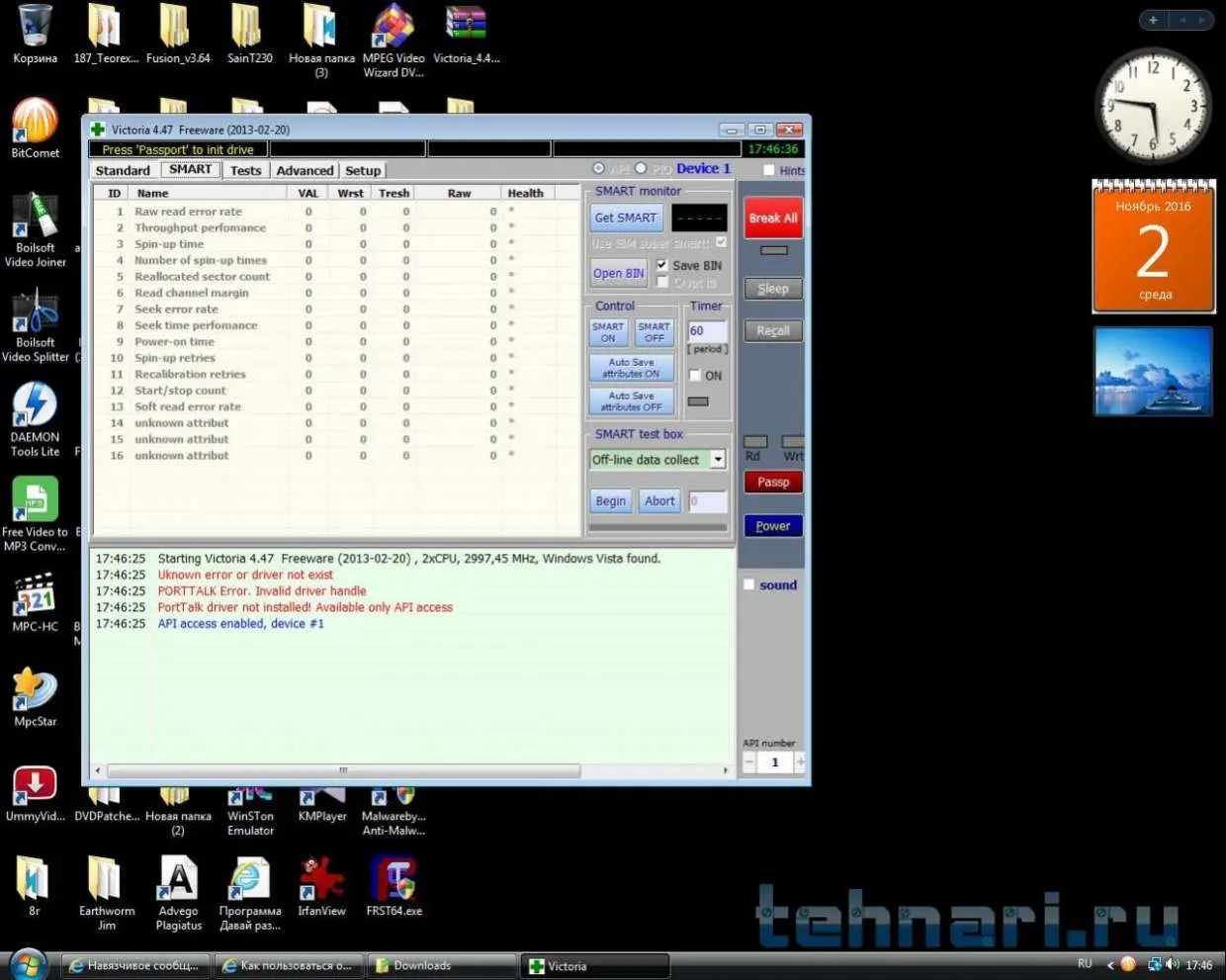
Task: Click the Victoria taskbar button
Action: point(596,965)
